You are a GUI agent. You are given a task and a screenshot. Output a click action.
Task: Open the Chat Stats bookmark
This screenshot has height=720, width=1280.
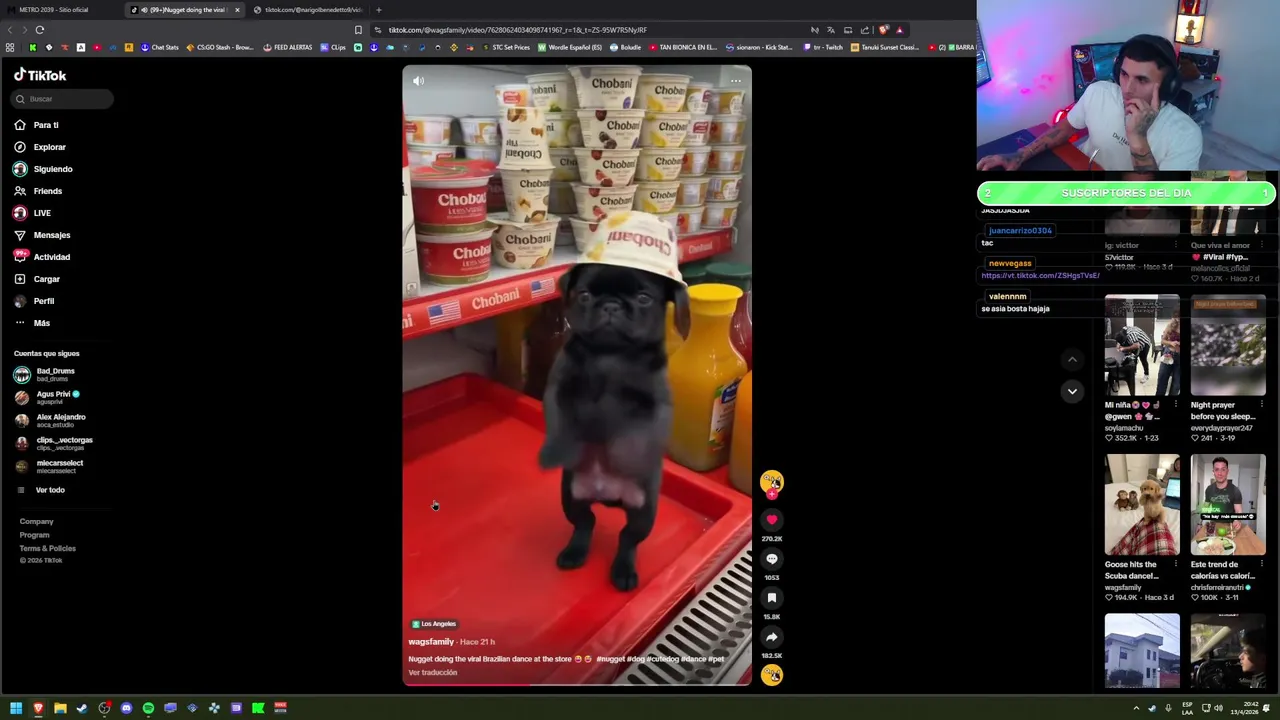point(159,47)
